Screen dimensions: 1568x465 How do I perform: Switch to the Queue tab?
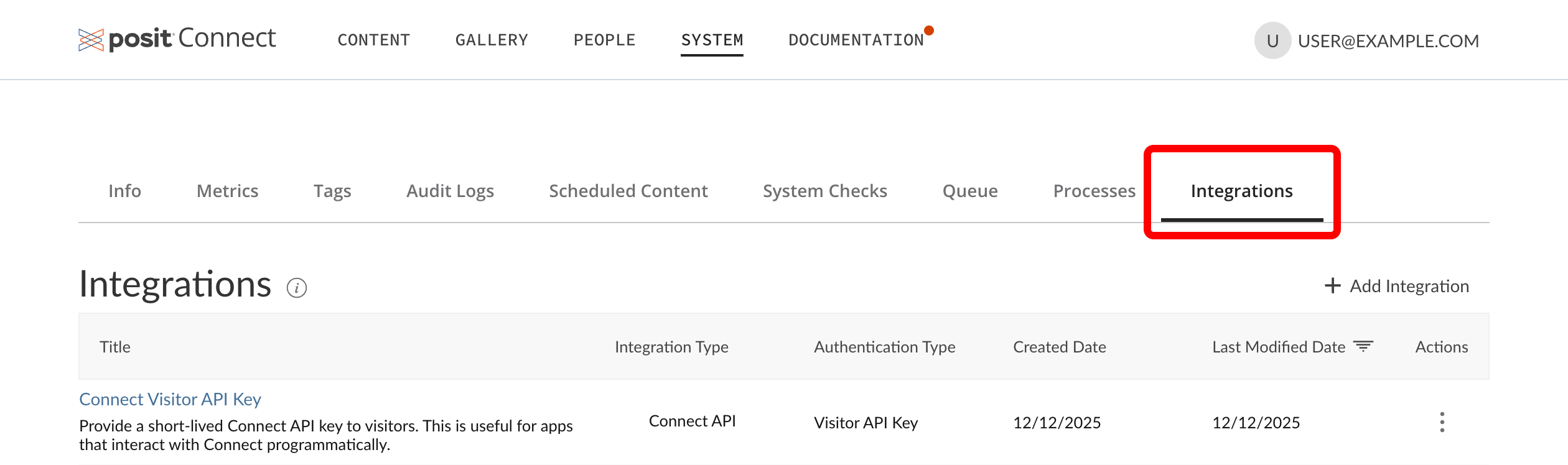(x=969, y=191)
